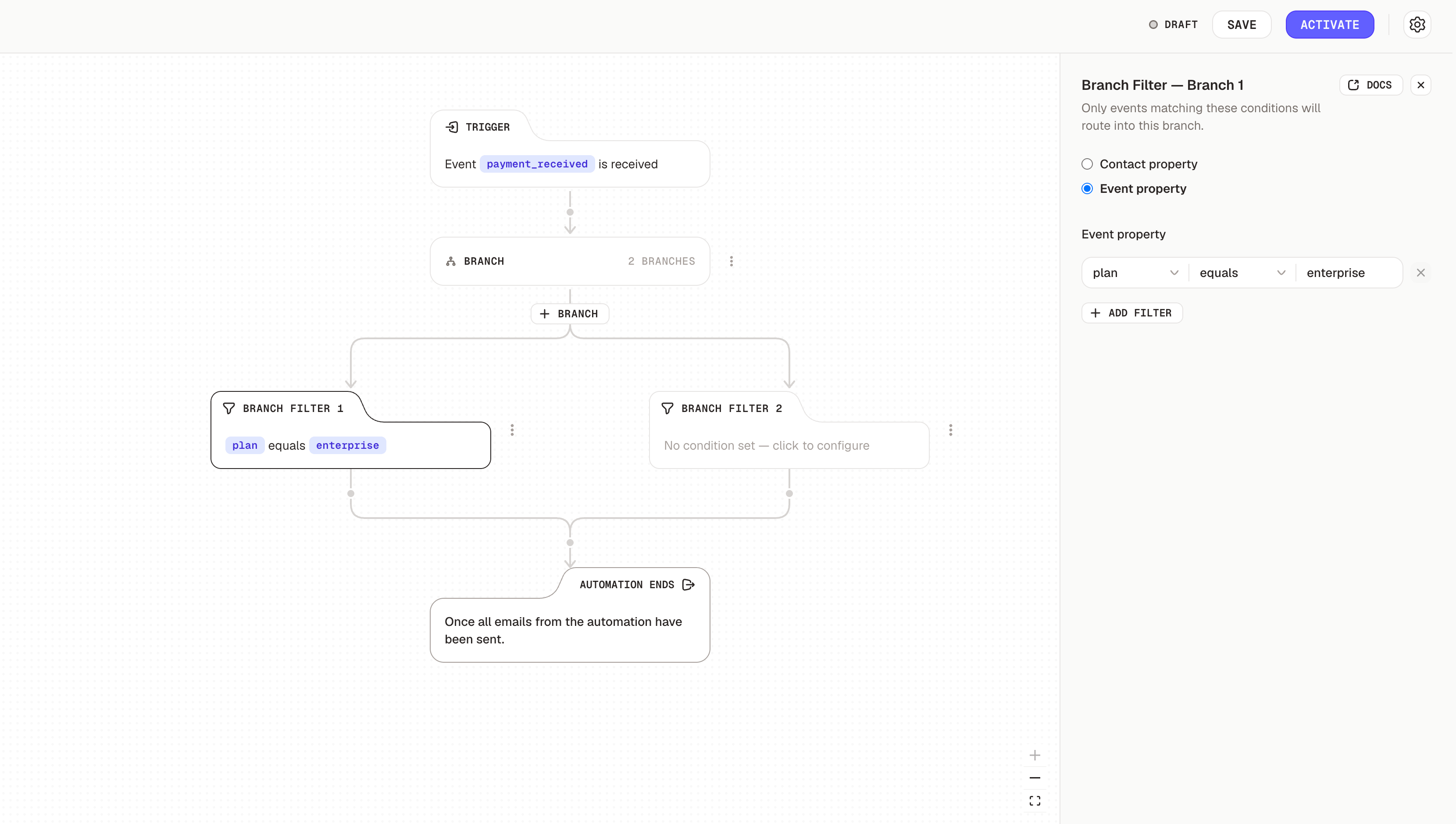The image size is (1456, 824).
Task: Click the funnel icon on Branch Filter 2
Action: pyautogui.click(x=667, y=408)
